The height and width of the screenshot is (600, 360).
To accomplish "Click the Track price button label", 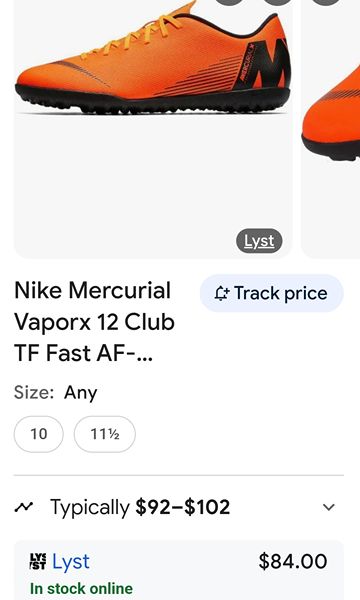I will coord(280,293).
